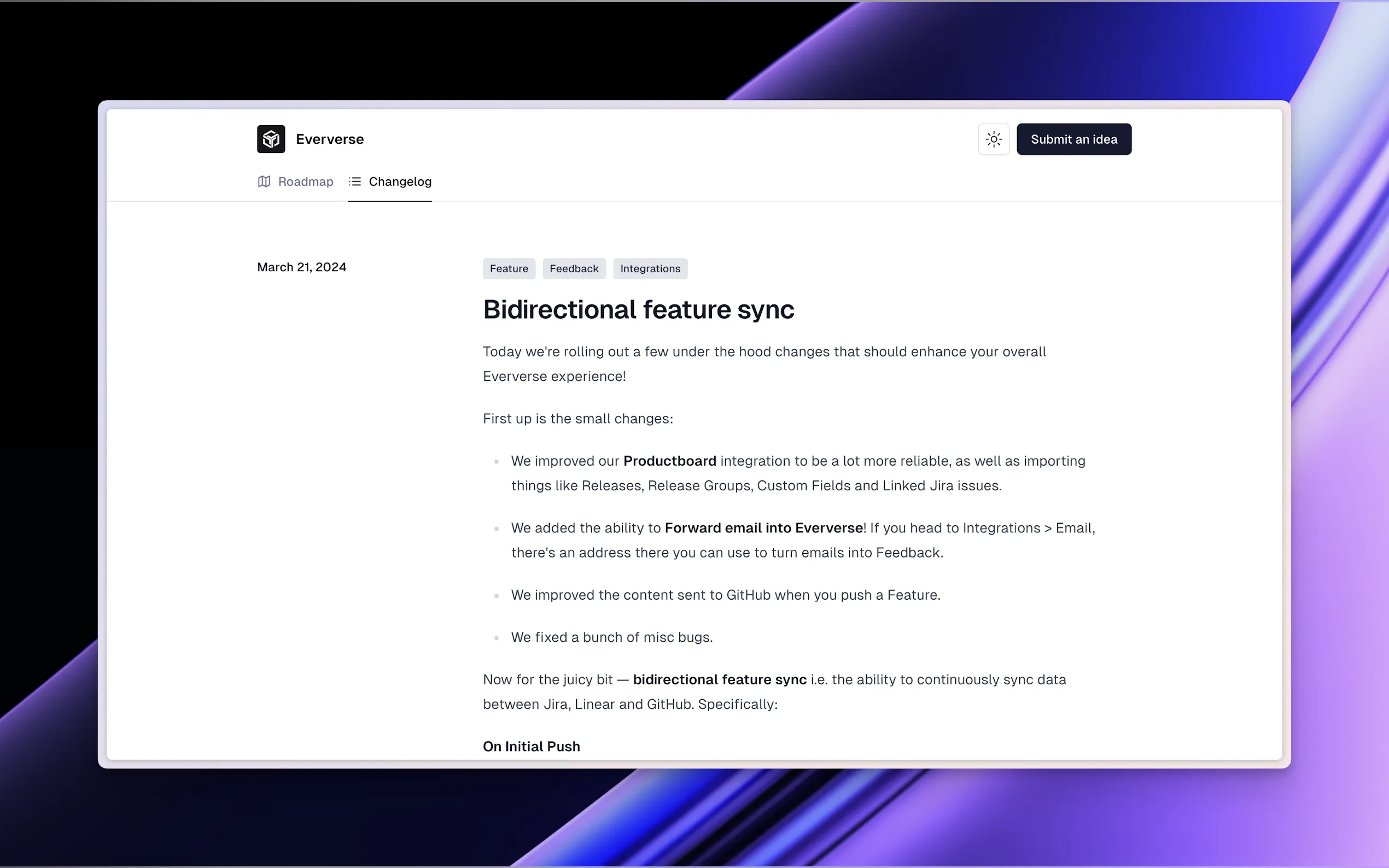The image size is (1389, 868).
Task: Click the March 21, 2024 date
Action: point(301,267)
